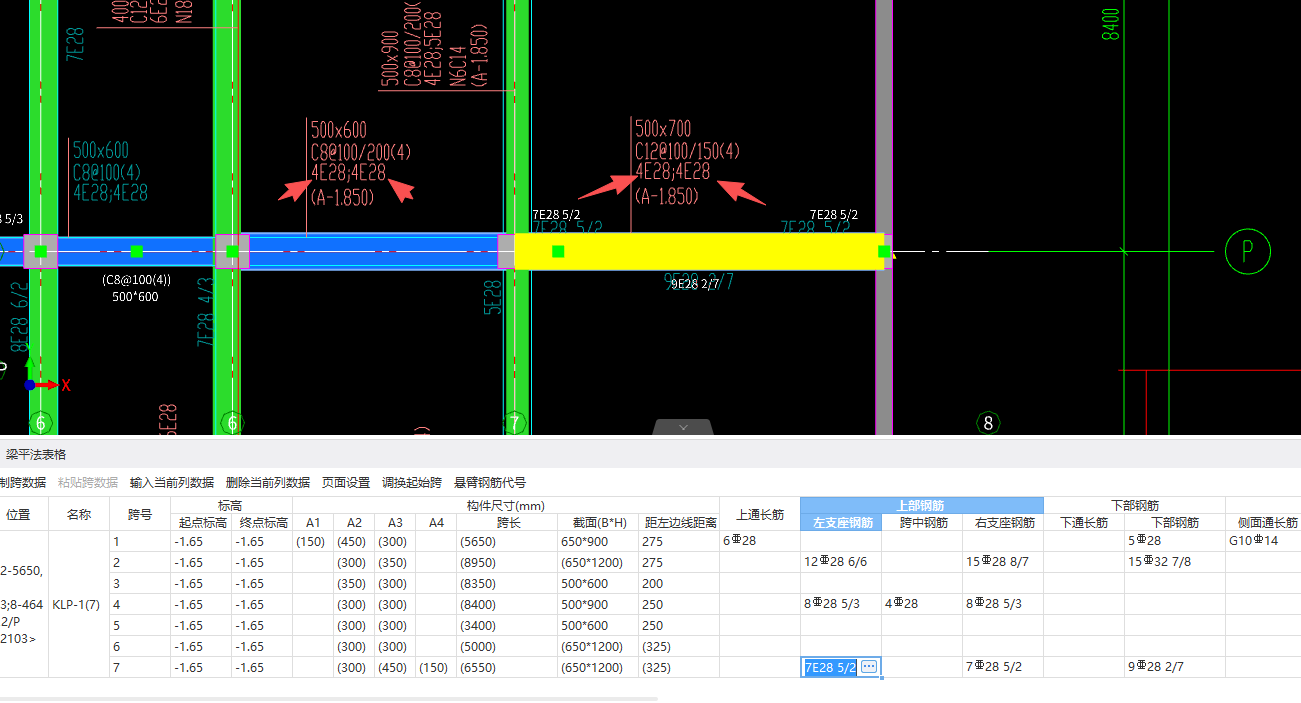Click the 9⌀28 2/7 bottom rebar cell
This screenshot has height=703, width=1301.
(1175, 667)
